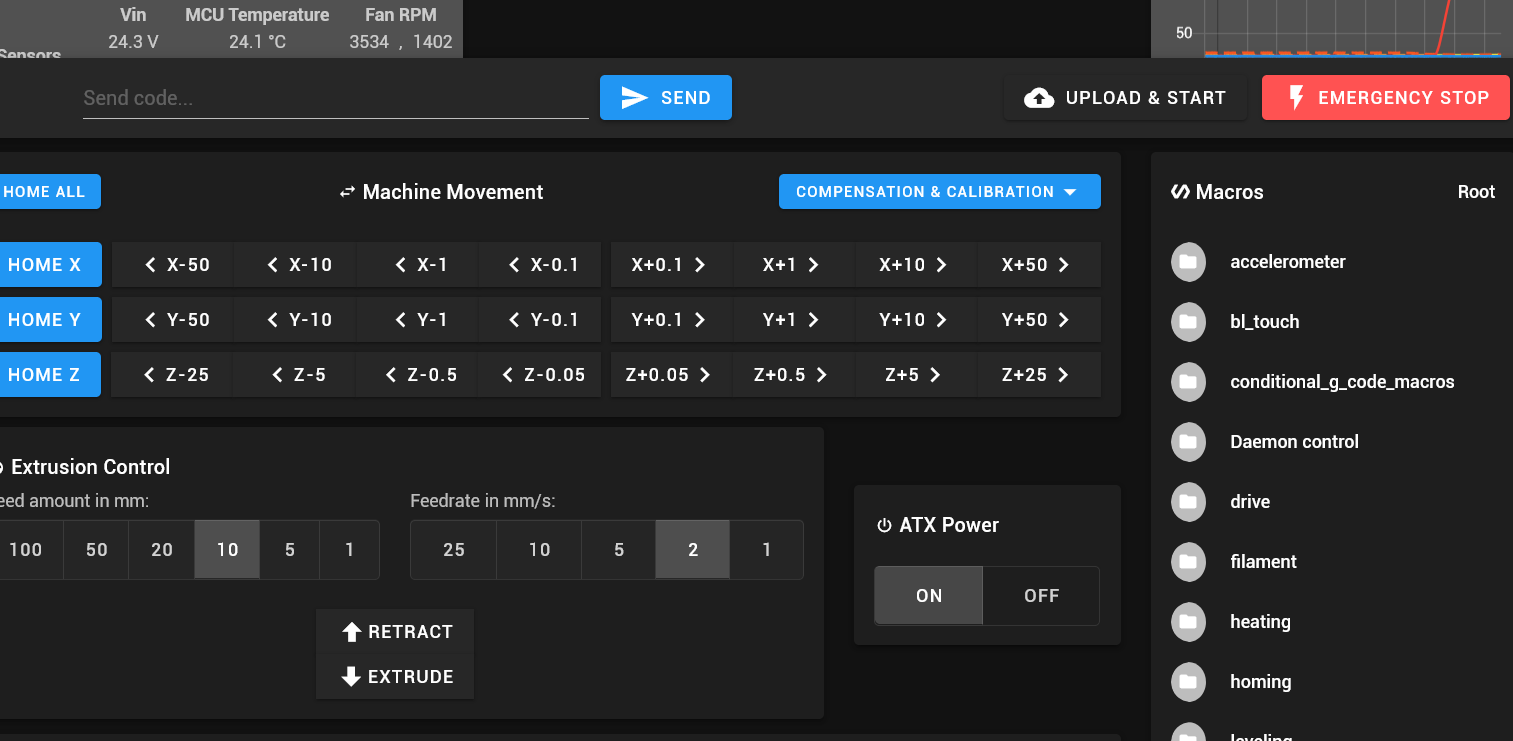Move X axis by +50
1513x741 pixels.
click(x=1039, y=265)
